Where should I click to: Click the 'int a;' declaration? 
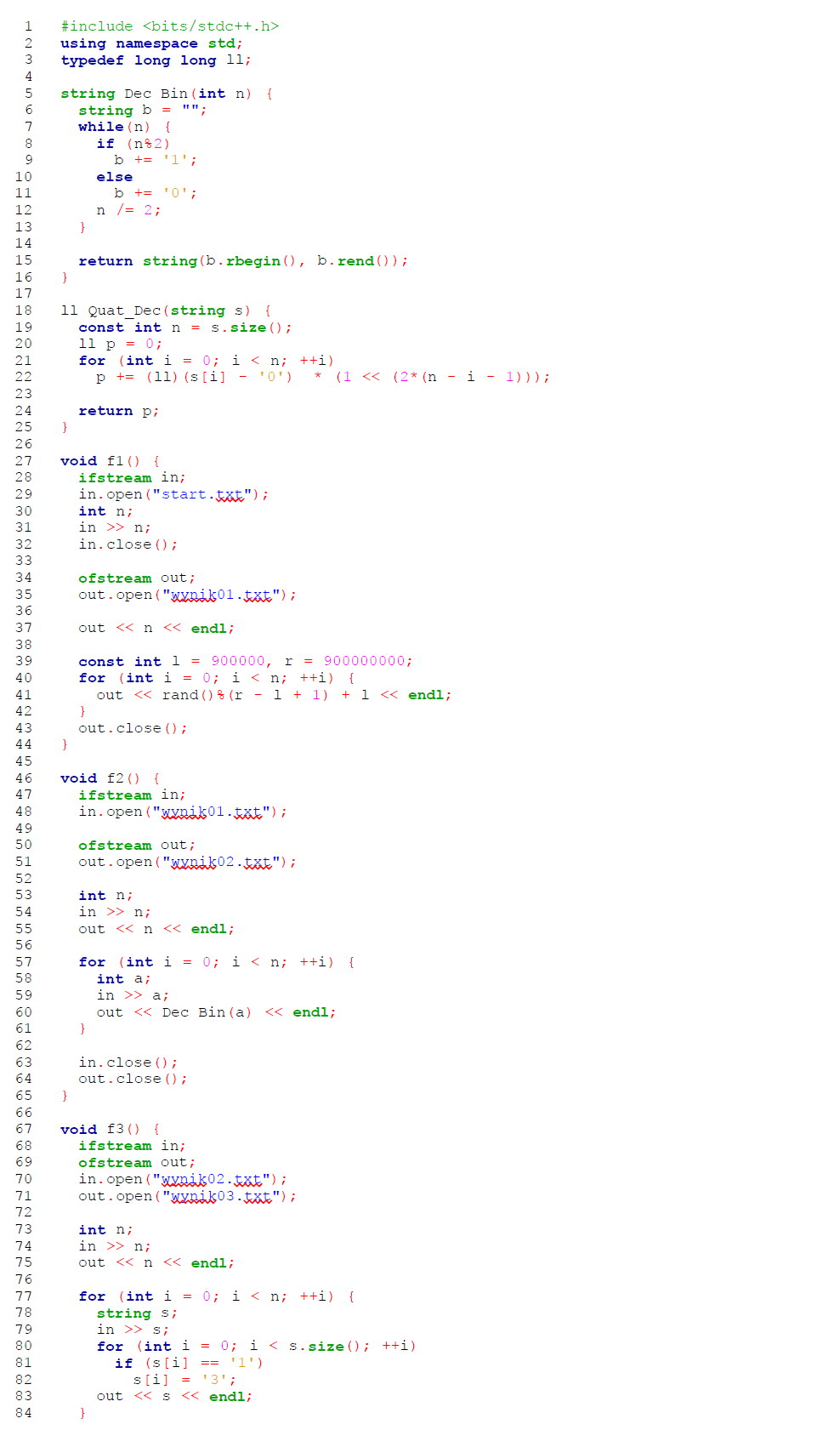124,978
